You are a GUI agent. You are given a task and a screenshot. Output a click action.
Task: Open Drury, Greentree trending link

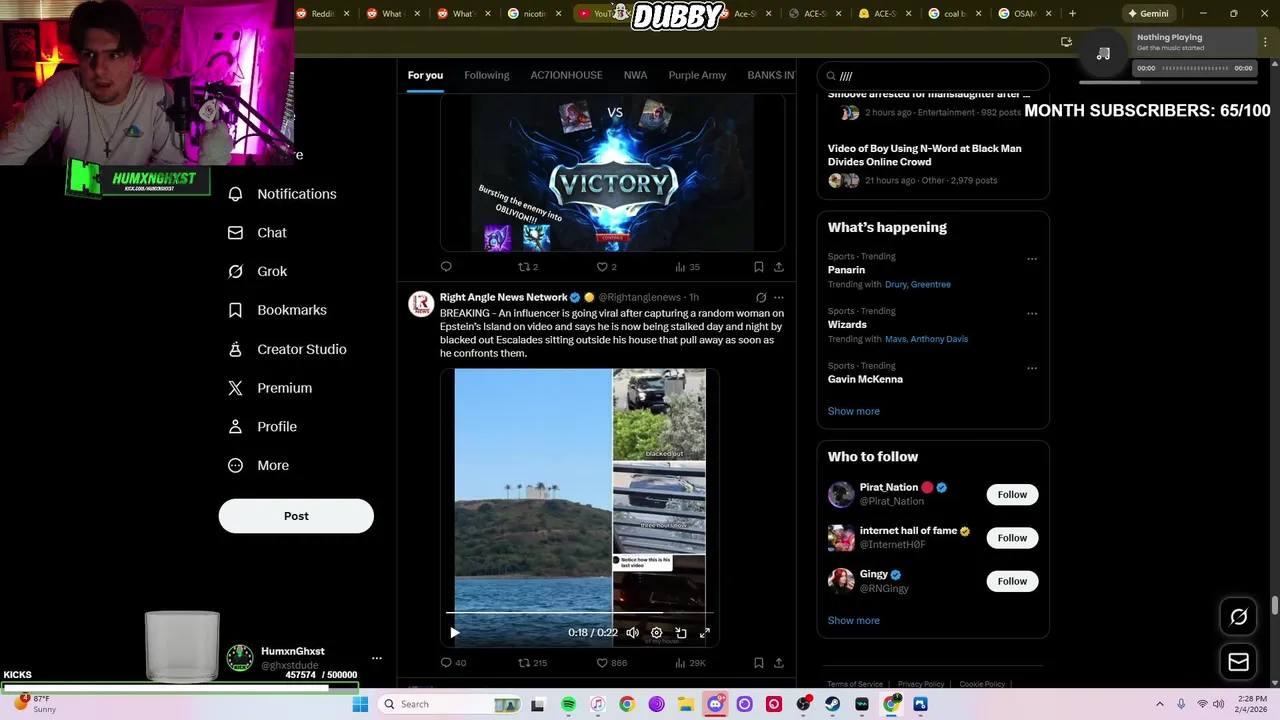(917, 284)
